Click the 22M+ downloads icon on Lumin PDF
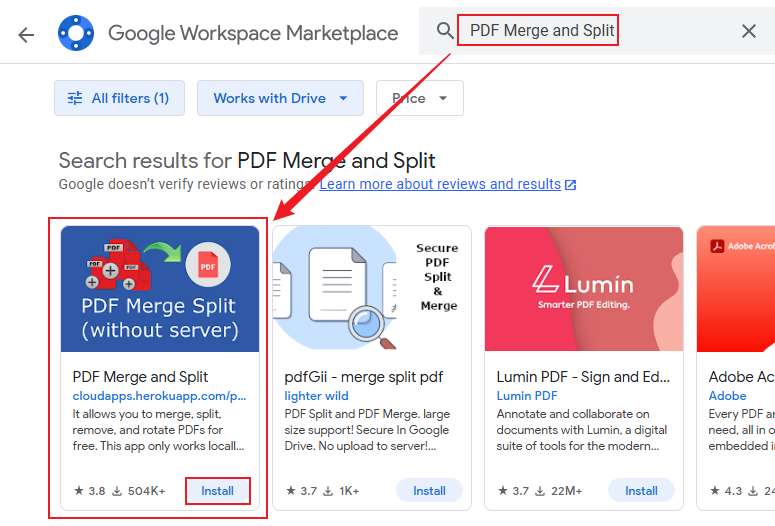Screen dimensions: 775x526 pos(540,491)
